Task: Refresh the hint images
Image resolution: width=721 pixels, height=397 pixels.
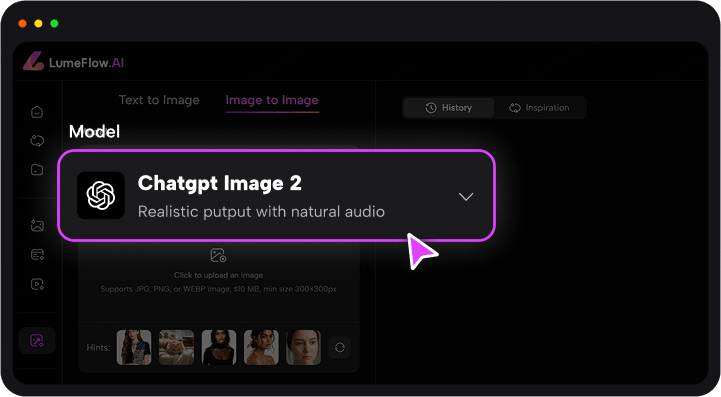Action: 340,347
